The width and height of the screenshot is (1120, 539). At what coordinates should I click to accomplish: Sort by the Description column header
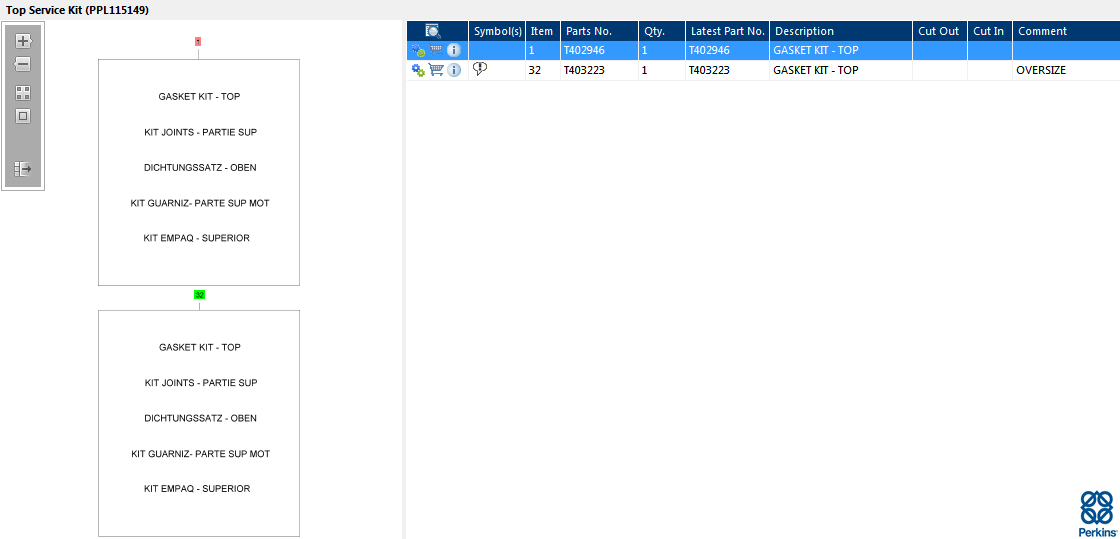(841, 31)
